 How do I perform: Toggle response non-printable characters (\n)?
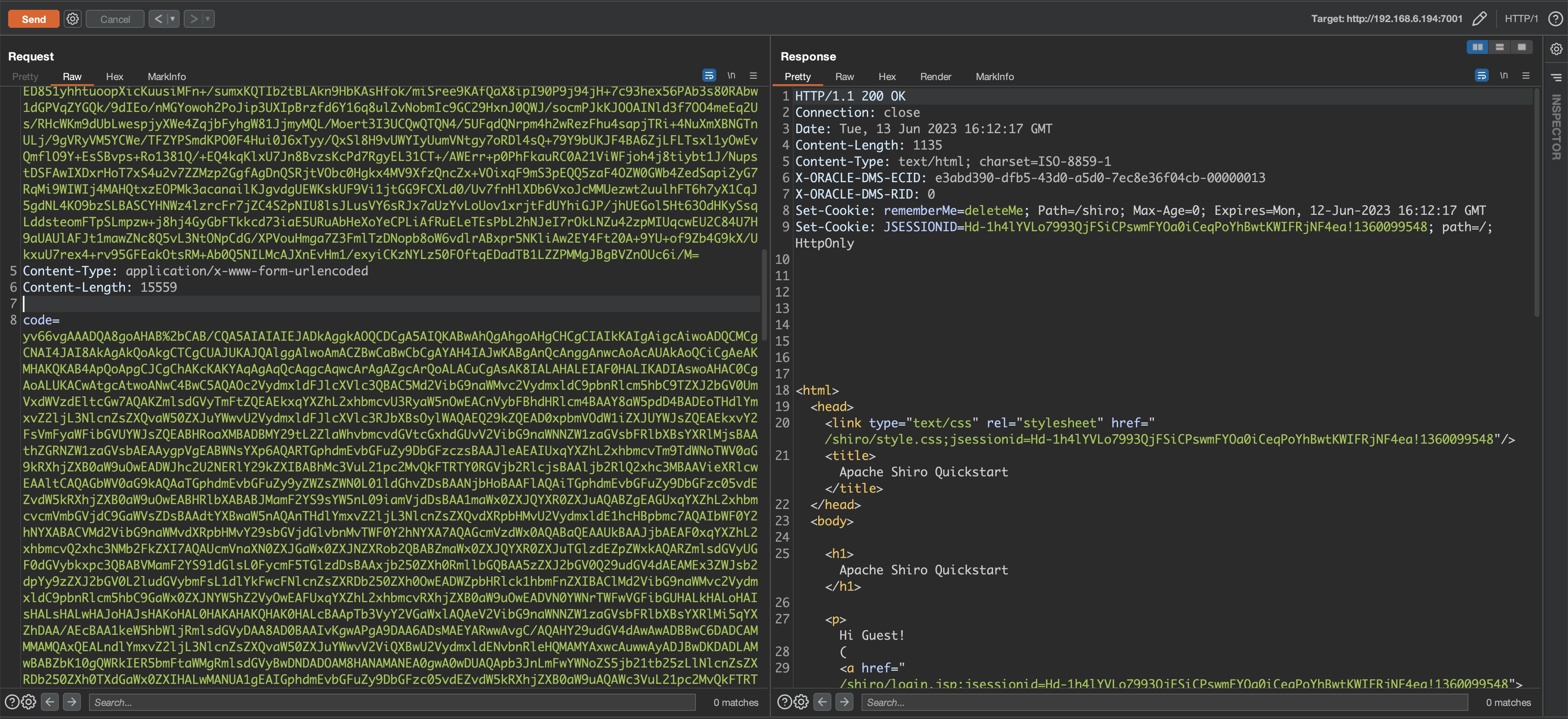click(1503, 76)
